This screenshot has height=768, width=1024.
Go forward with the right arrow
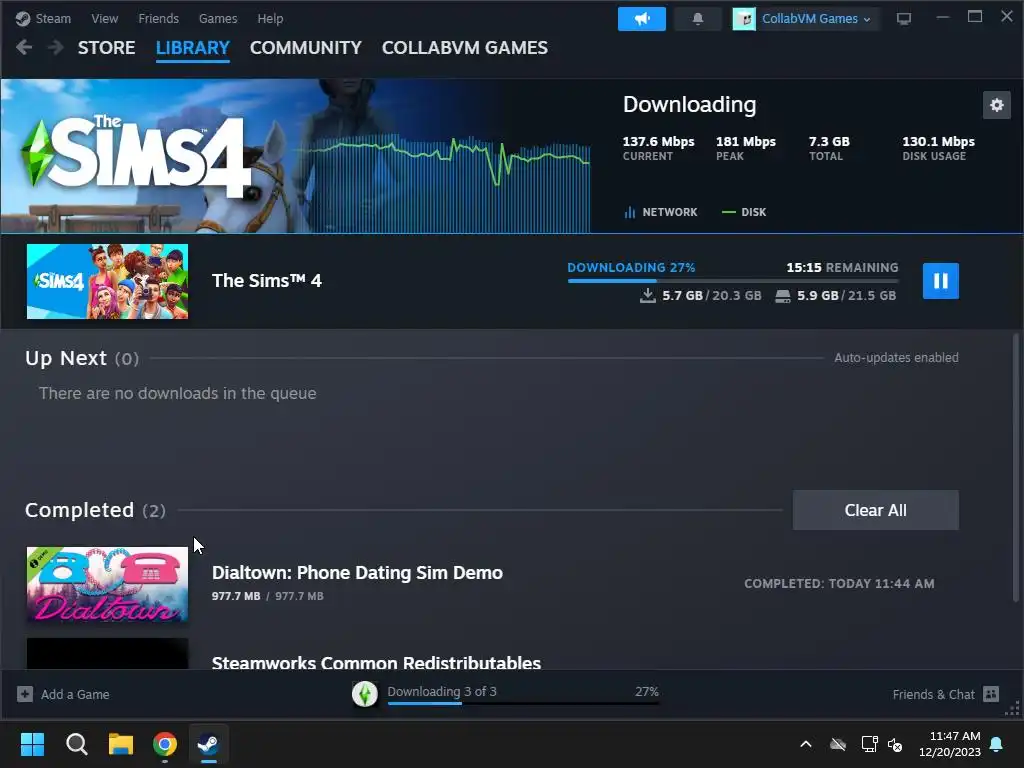(x=56, y=47)
